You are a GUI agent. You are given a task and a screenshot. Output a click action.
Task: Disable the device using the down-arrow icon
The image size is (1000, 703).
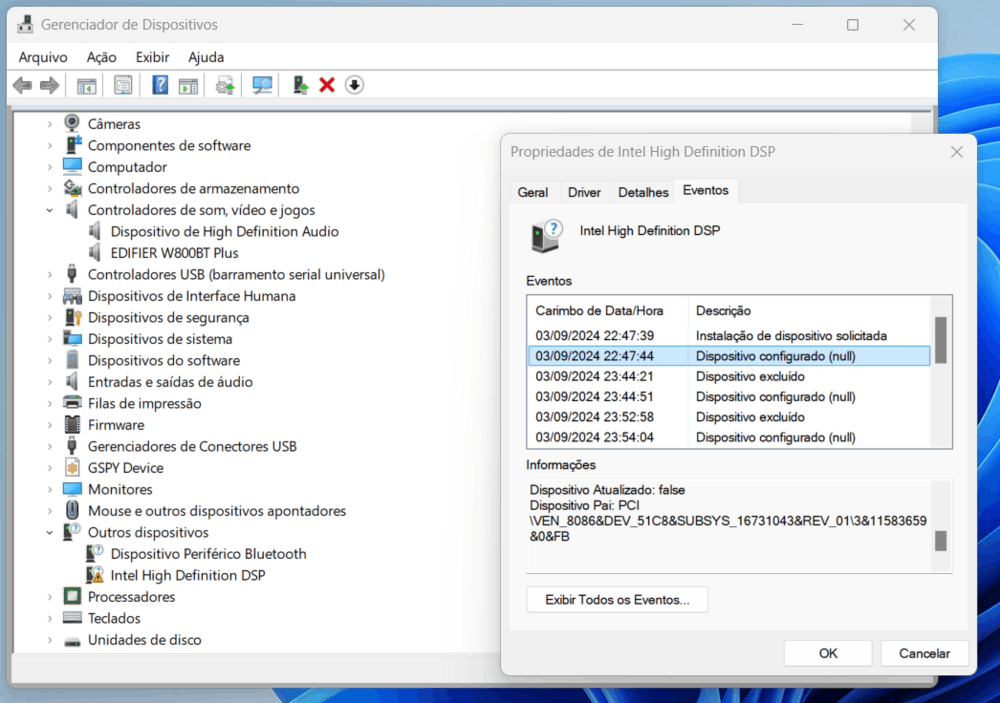(x=354, y=84)
